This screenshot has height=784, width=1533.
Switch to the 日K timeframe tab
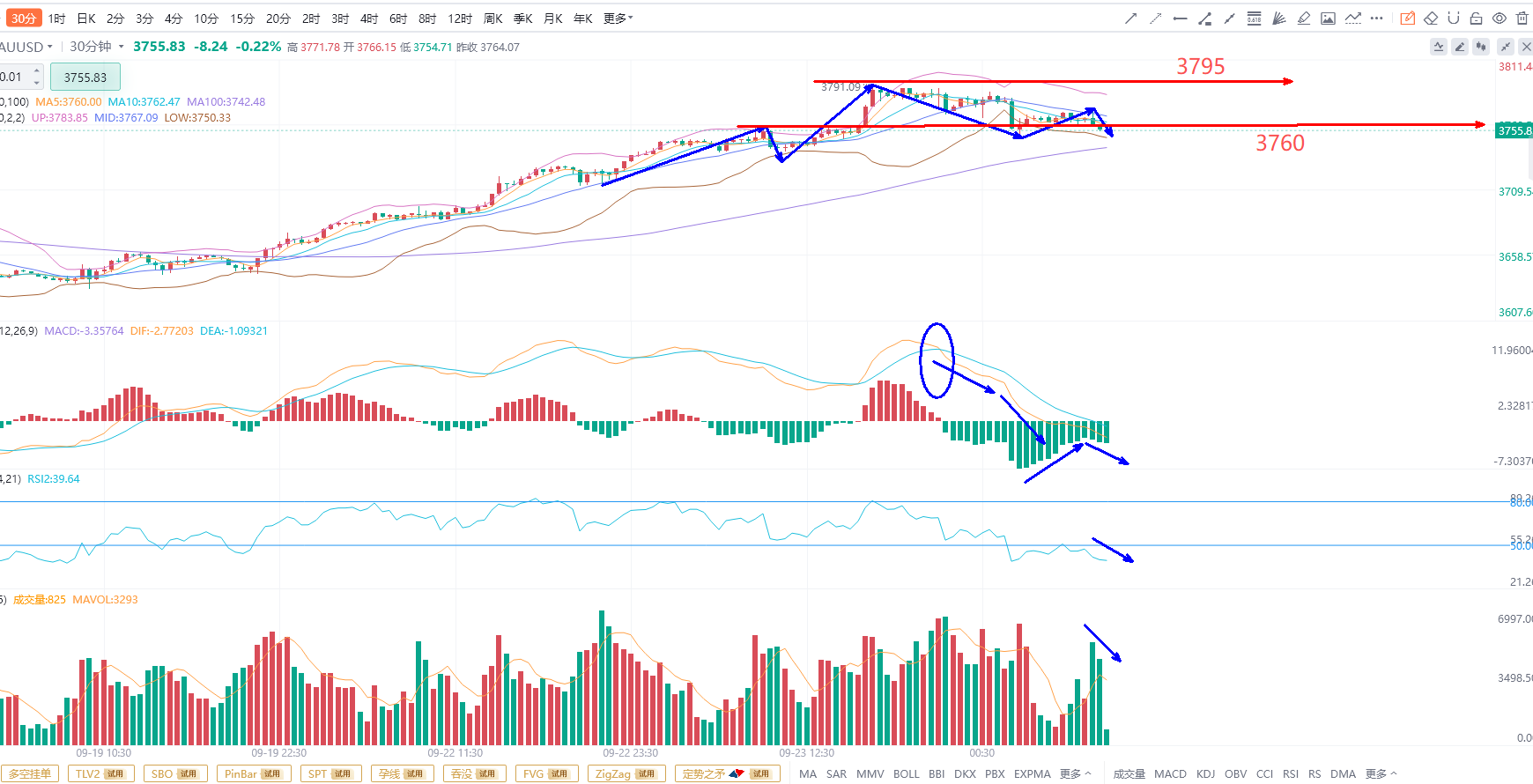tap(86, 18)
